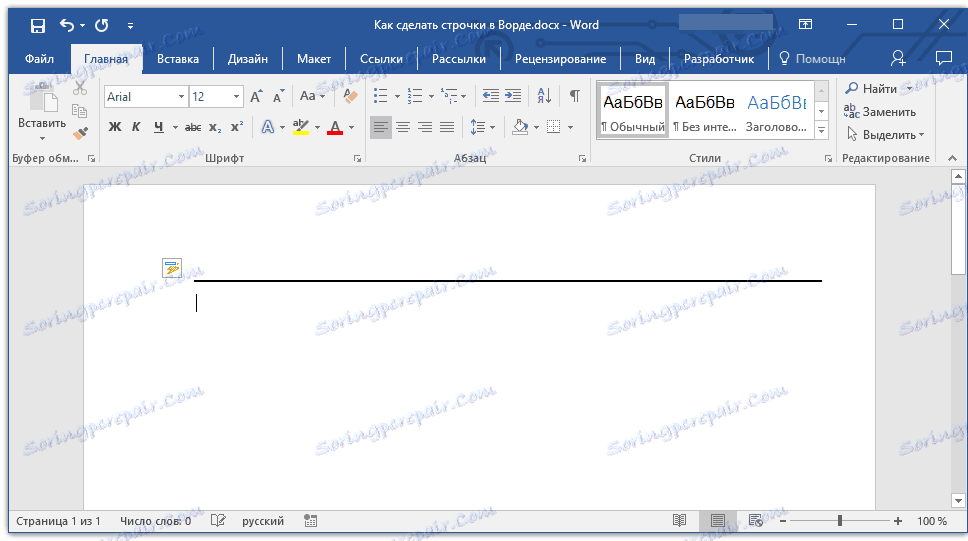Apply the Без интервала style
Viewport: 968px width, 541px height.
point(704,111)
